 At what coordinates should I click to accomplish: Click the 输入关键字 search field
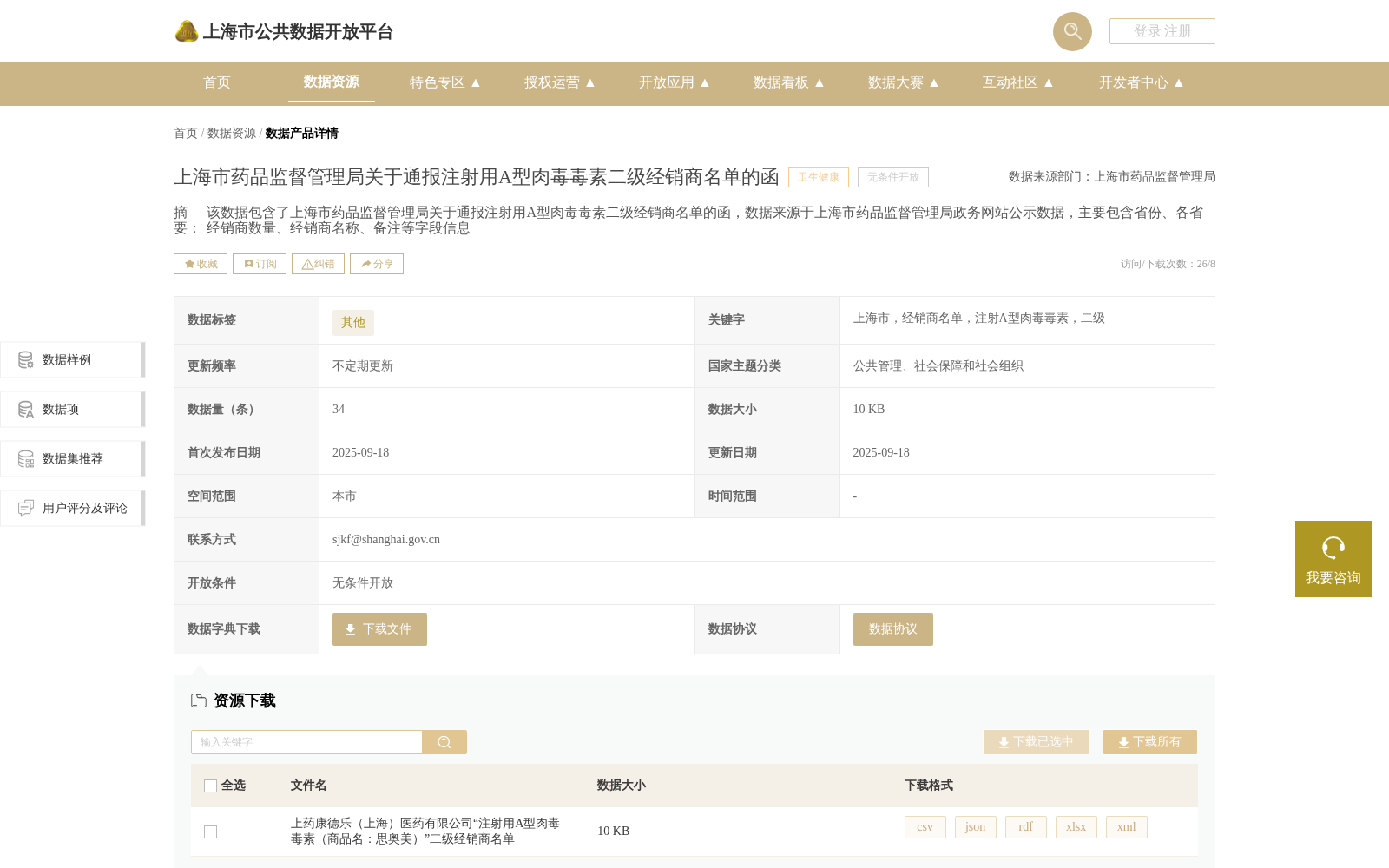[306, 742]
